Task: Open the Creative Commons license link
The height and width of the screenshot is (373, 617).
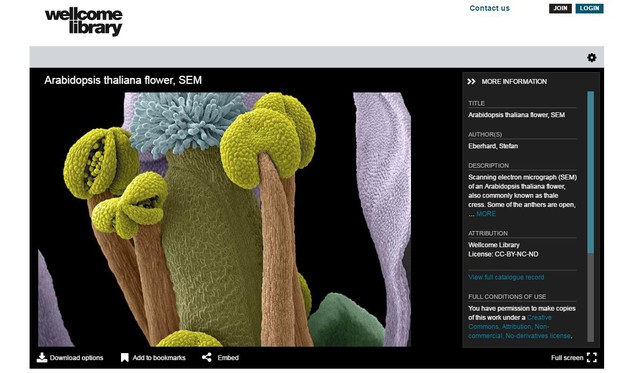Action: (519, 327)
